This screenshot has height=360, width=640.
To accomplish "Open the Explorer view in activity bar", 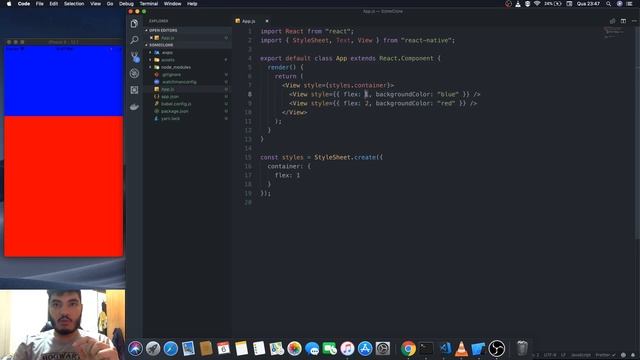I will [134, 24].
